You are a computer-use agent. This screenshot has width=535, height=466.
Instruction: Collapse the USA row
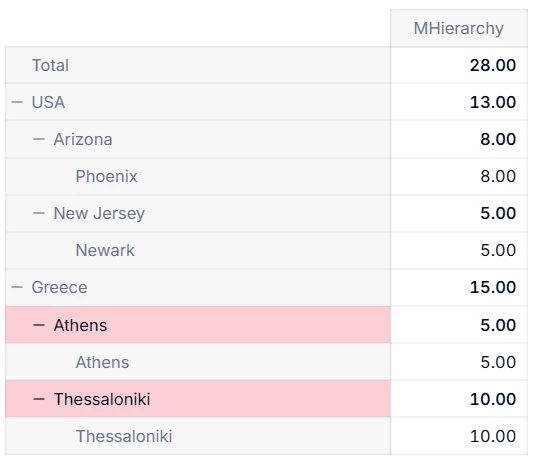[x=17, y=102]
